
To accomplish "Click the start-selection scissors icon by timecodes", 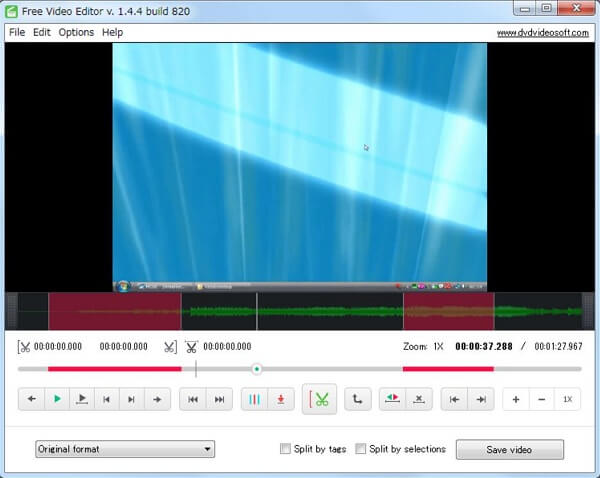I will point(24,347).
